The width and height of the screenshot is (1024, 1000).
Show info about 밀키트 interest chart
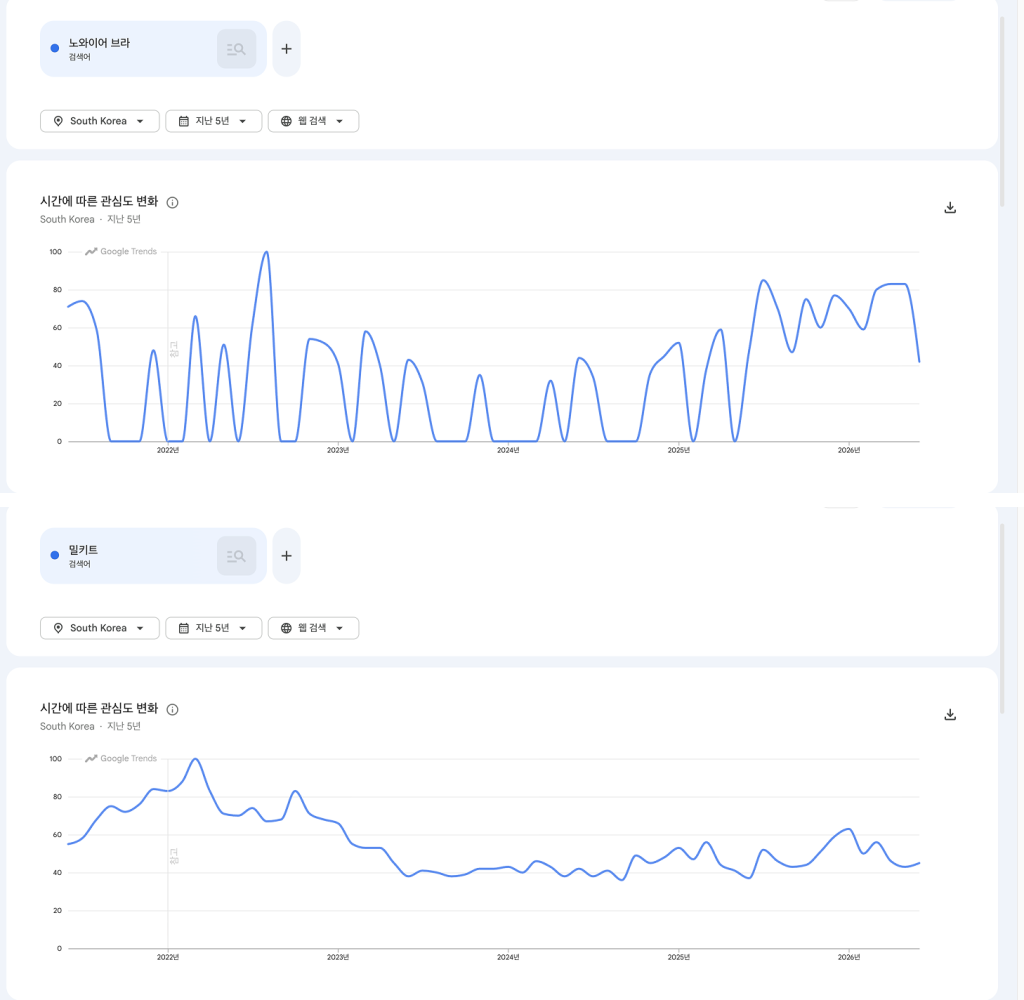click(172, 709)
